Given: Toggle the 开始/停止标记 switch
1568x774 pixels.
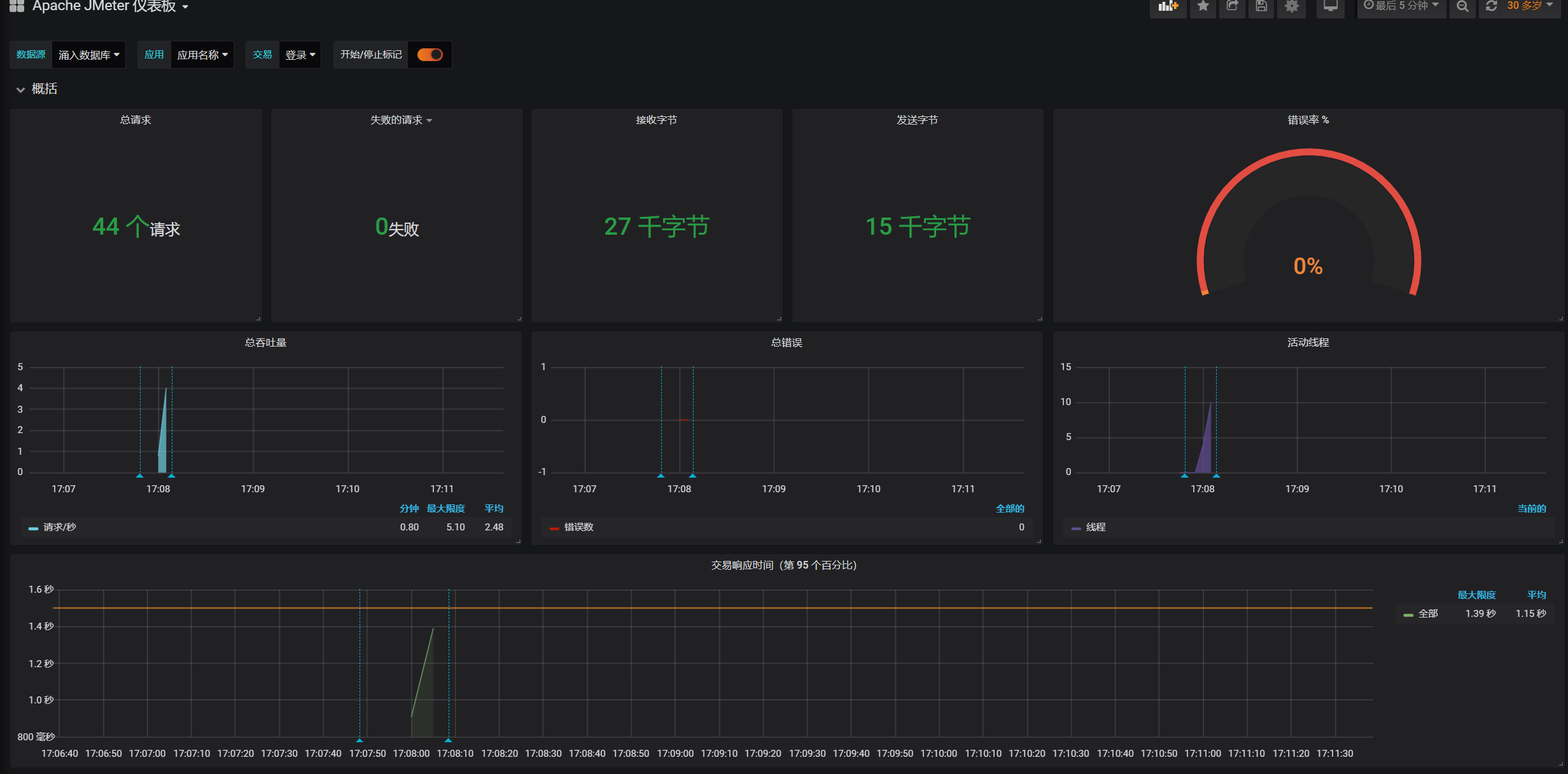Looking at the screenshot, I should click(430, 55).
